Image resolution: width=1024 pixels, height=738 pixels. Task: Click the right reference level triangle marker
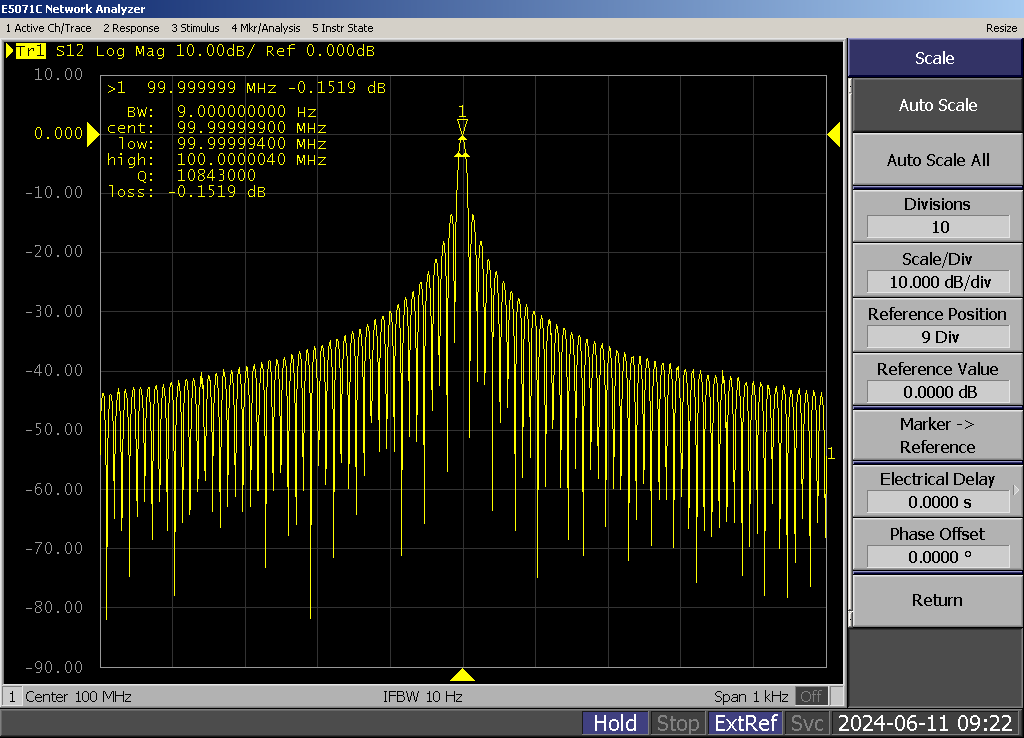(x=833, y=134)
